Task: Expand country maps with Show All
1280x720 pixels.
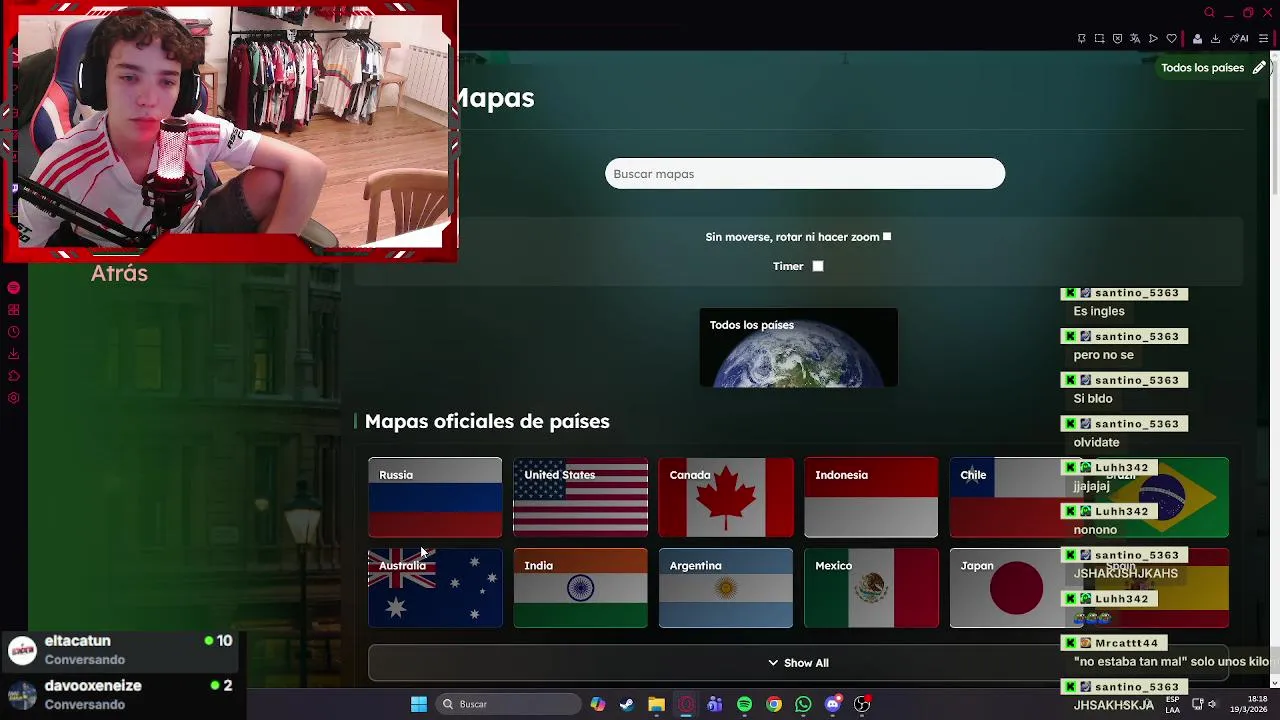Action: point(798,663)
